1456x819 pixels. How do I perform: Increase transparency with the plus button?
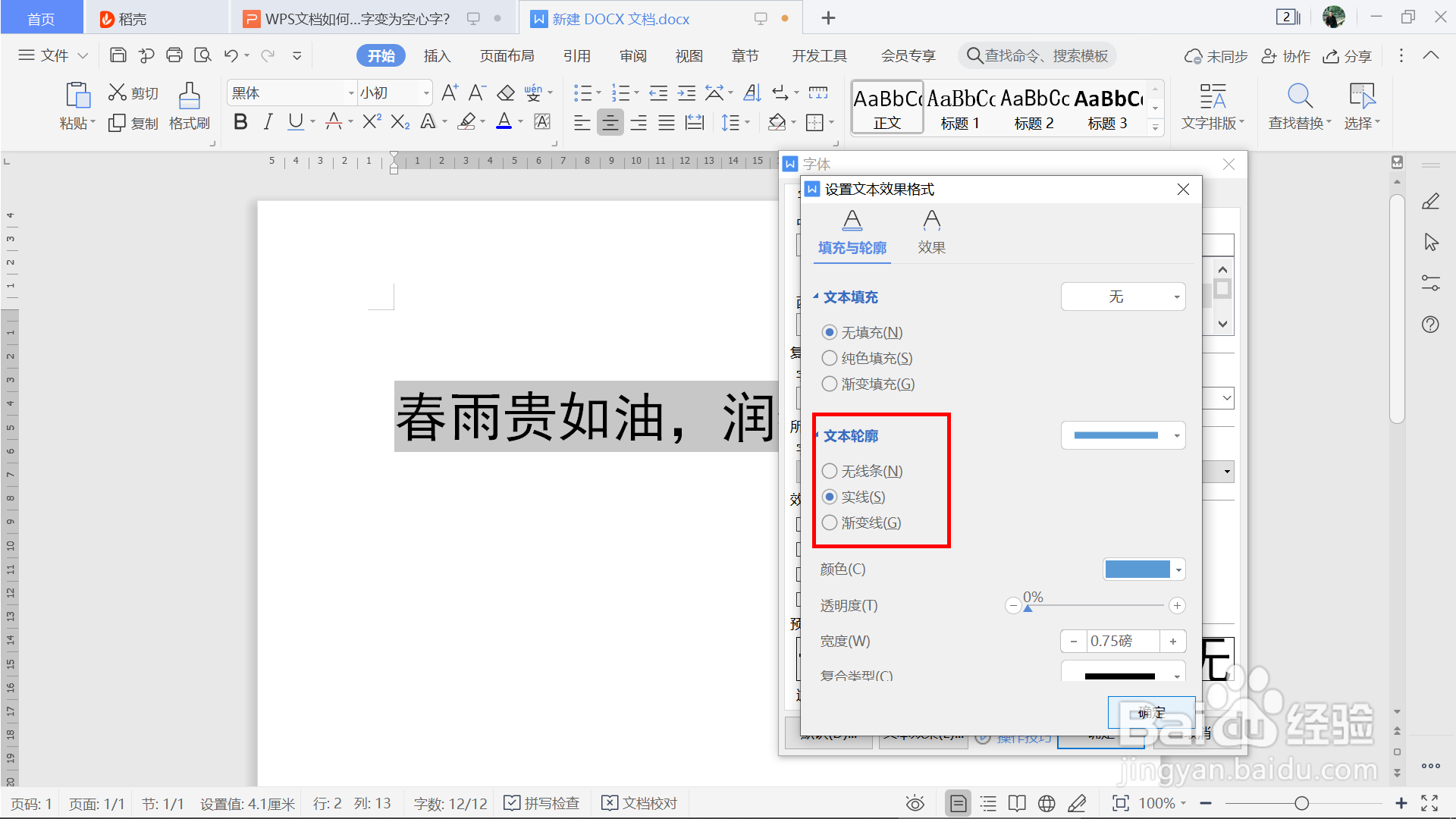tap(1177, 606)
